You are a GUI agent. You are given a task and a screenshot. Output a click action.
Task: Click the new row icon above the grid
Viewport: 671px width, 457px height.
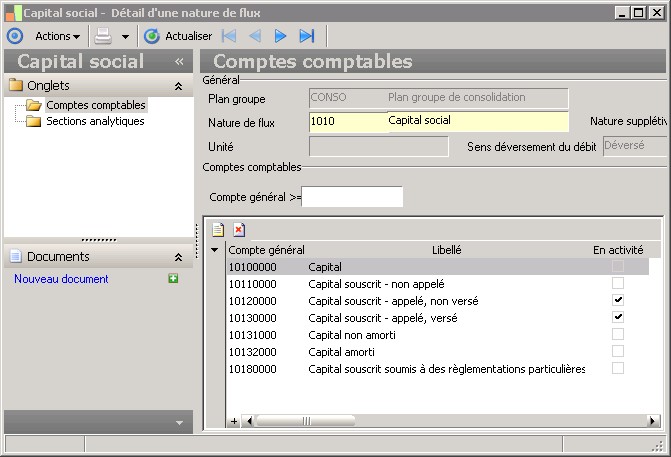tap(218, 229)
